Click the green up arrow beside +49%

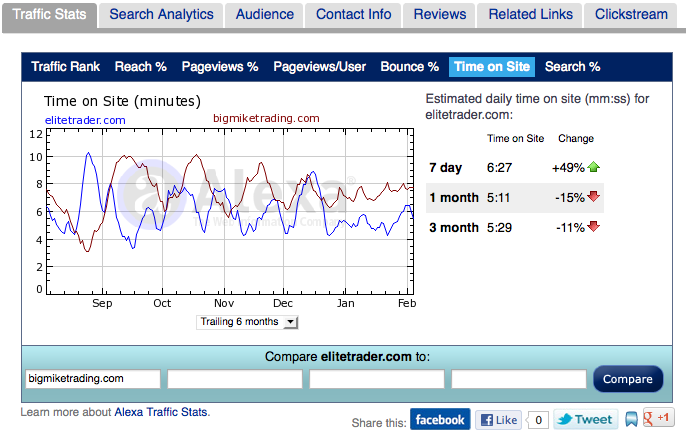594,167
